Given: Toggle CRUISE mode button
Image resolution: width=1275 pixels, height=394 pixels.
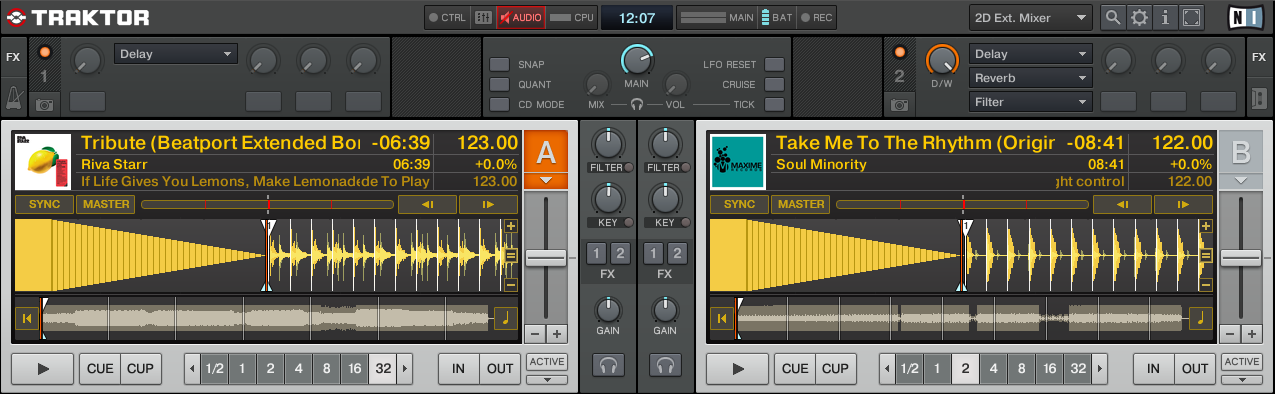Looking at the screenshot, I should tap(774, 84).
